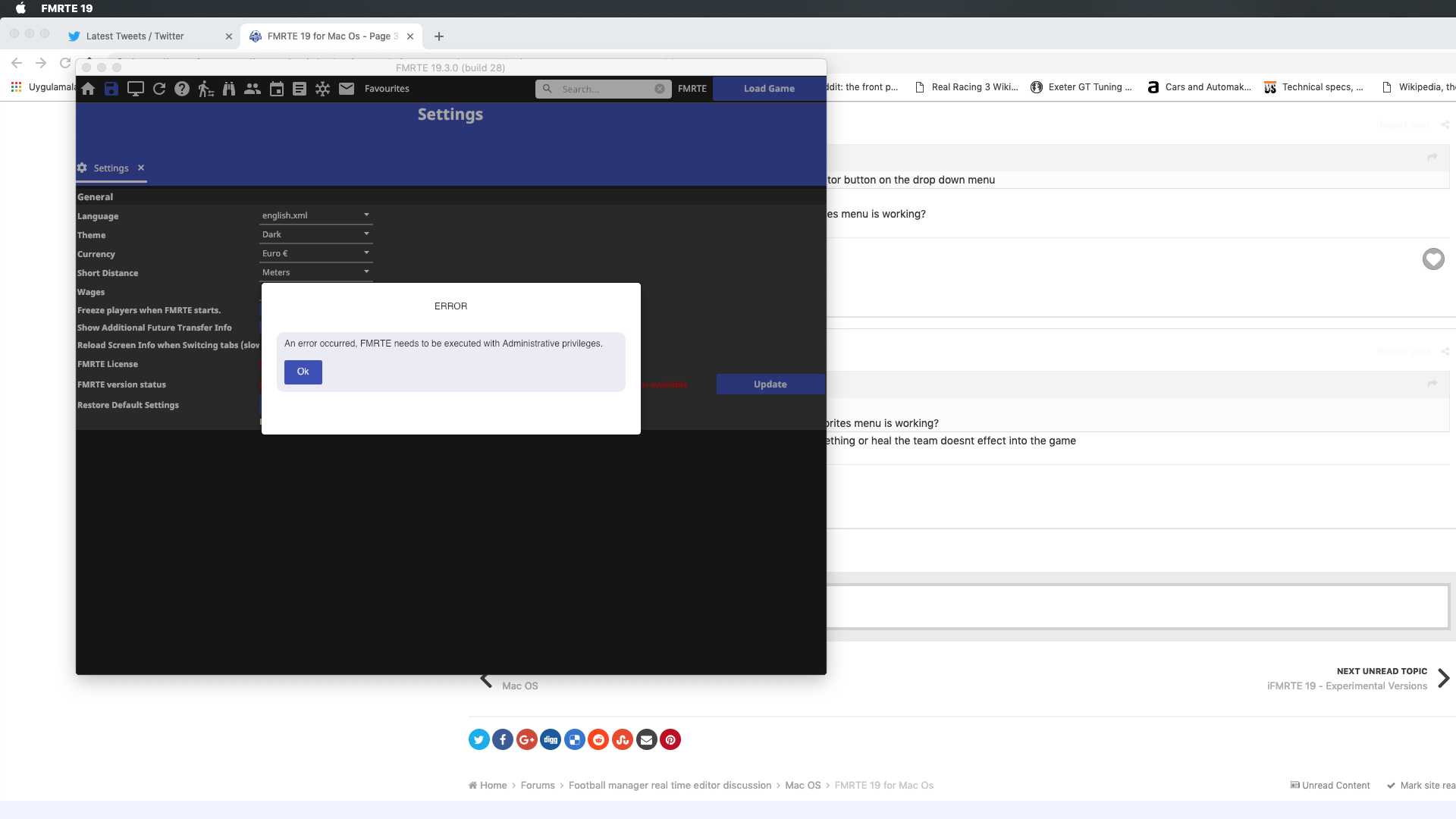Open Cars and Automak... bookmark
The height and width of the screenshot is (819, 1456).
pyautogui.click(x=1199, y=87)
